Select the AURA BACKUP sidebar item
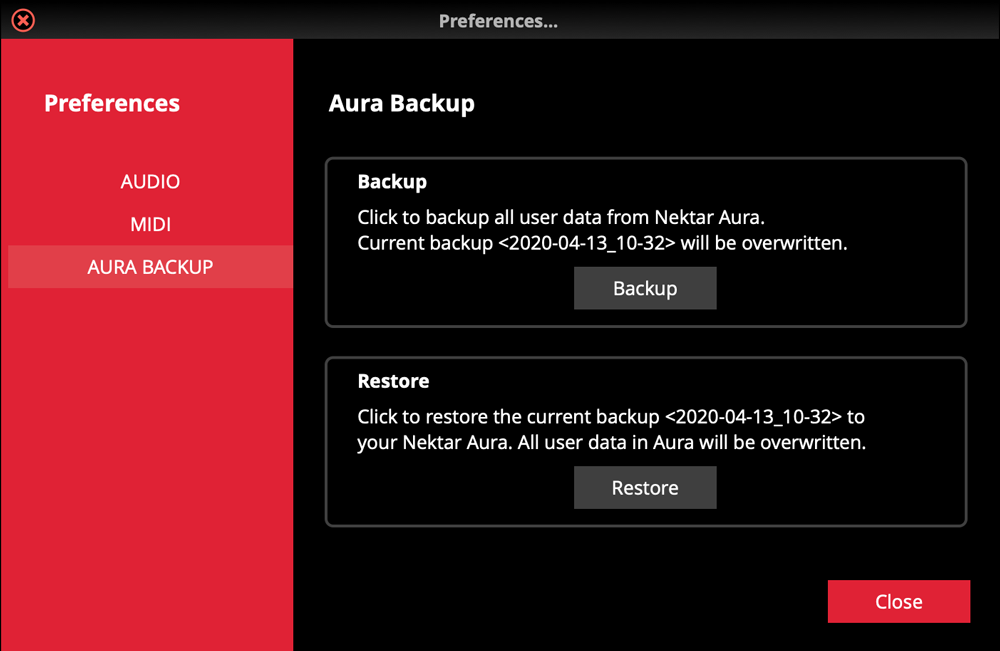The image size is (1000, 651). coord(151,267)
